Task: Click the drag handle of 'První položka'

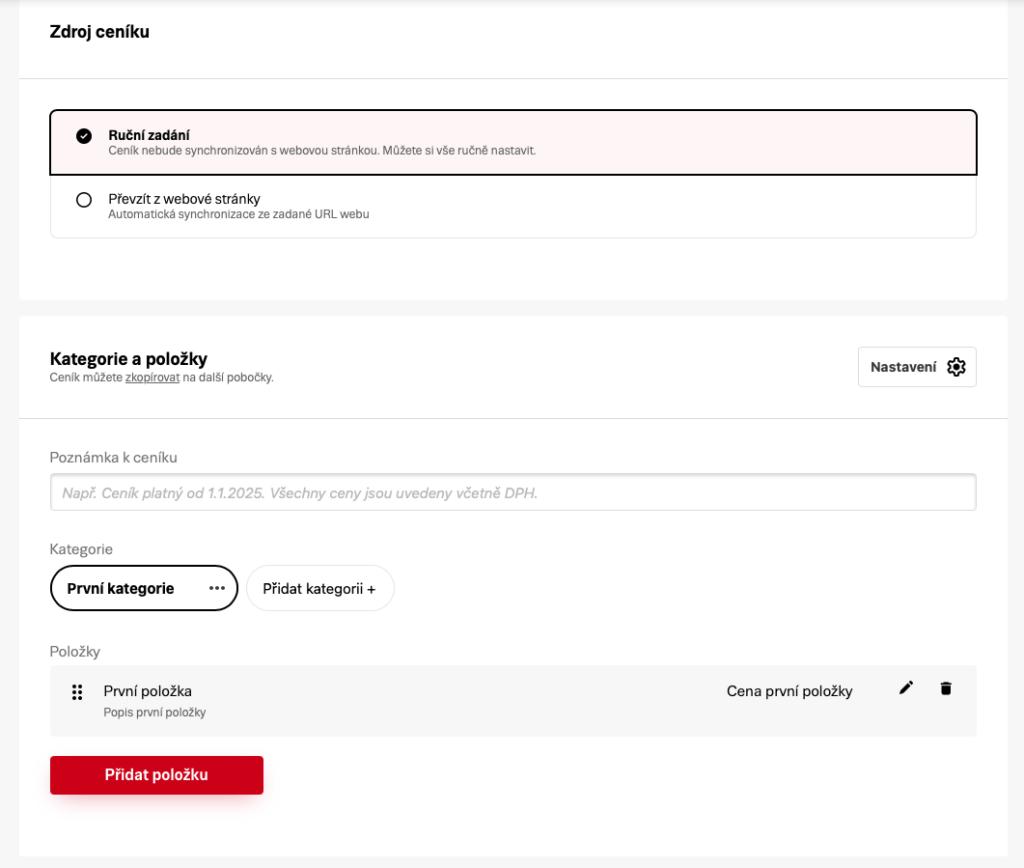Action: coord(77,692)
